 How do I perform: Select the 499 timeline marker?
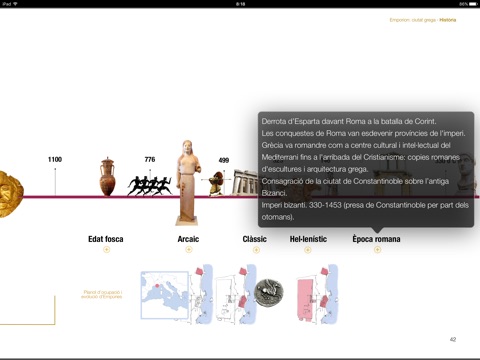pos(224,160)
